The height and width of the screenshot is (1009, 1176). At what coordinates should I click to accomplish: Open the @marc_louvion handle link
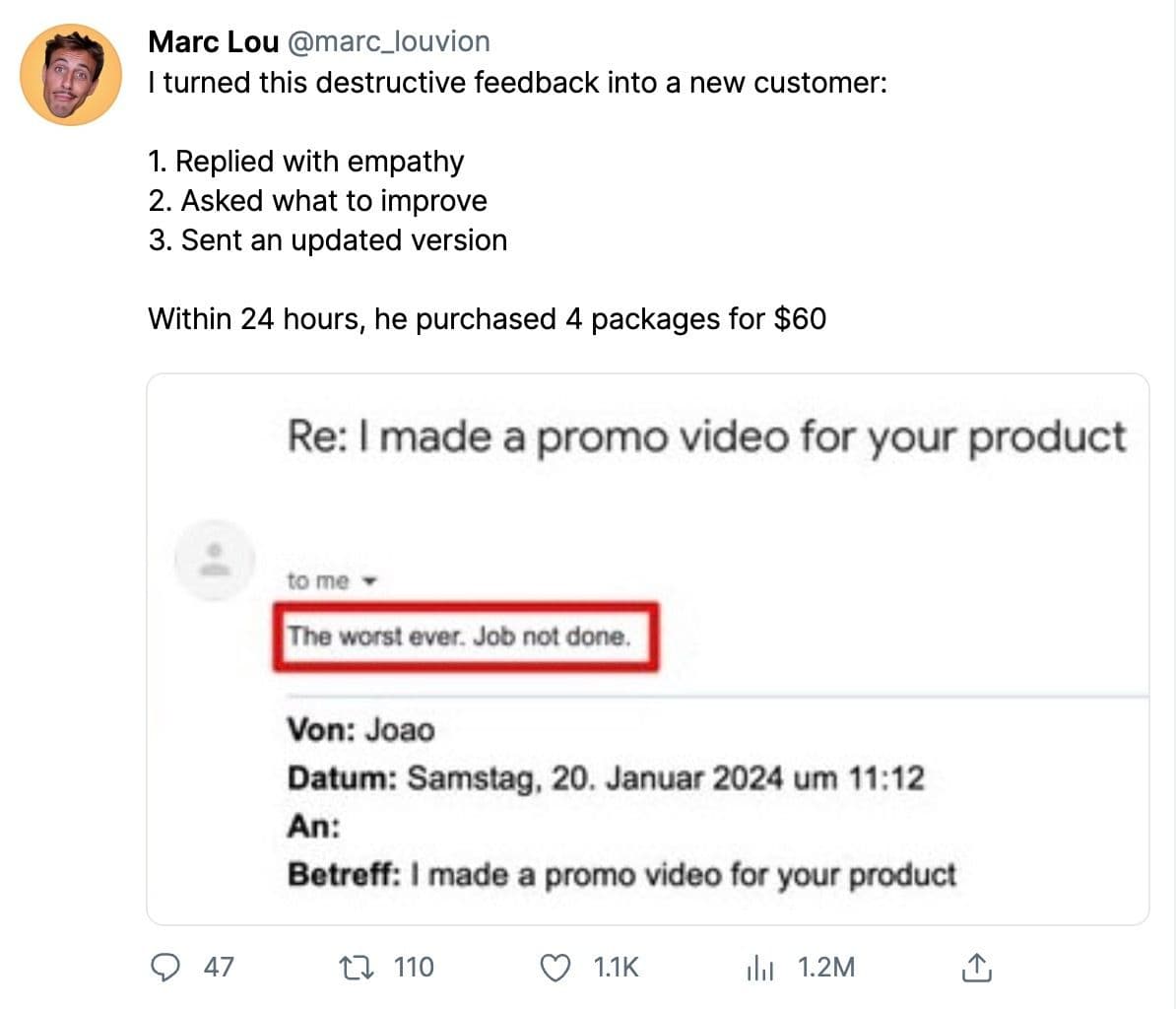click(388, 41)
